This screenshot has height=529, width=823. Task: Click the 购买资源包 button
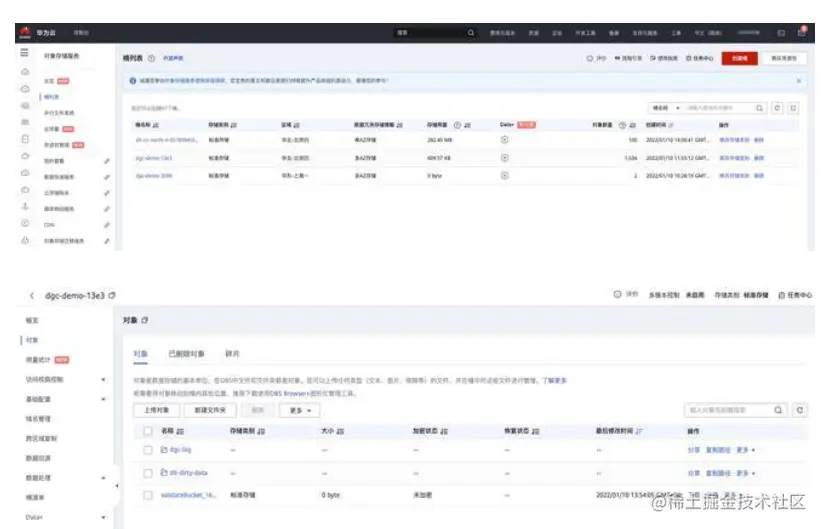coord(784,58)
